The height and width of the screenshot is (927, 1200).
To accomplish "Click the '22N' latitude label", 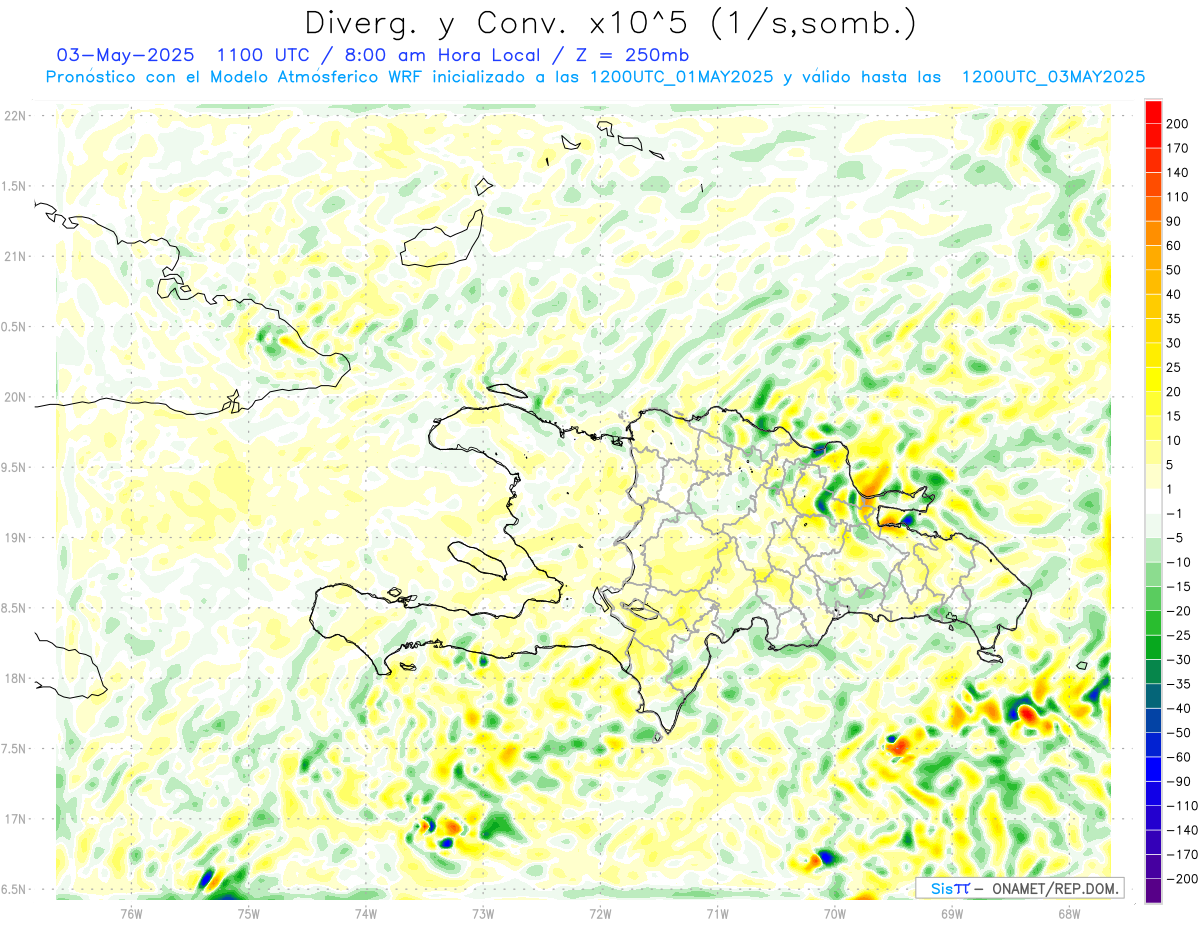I will pyautogui.click(x=14, y=116).
